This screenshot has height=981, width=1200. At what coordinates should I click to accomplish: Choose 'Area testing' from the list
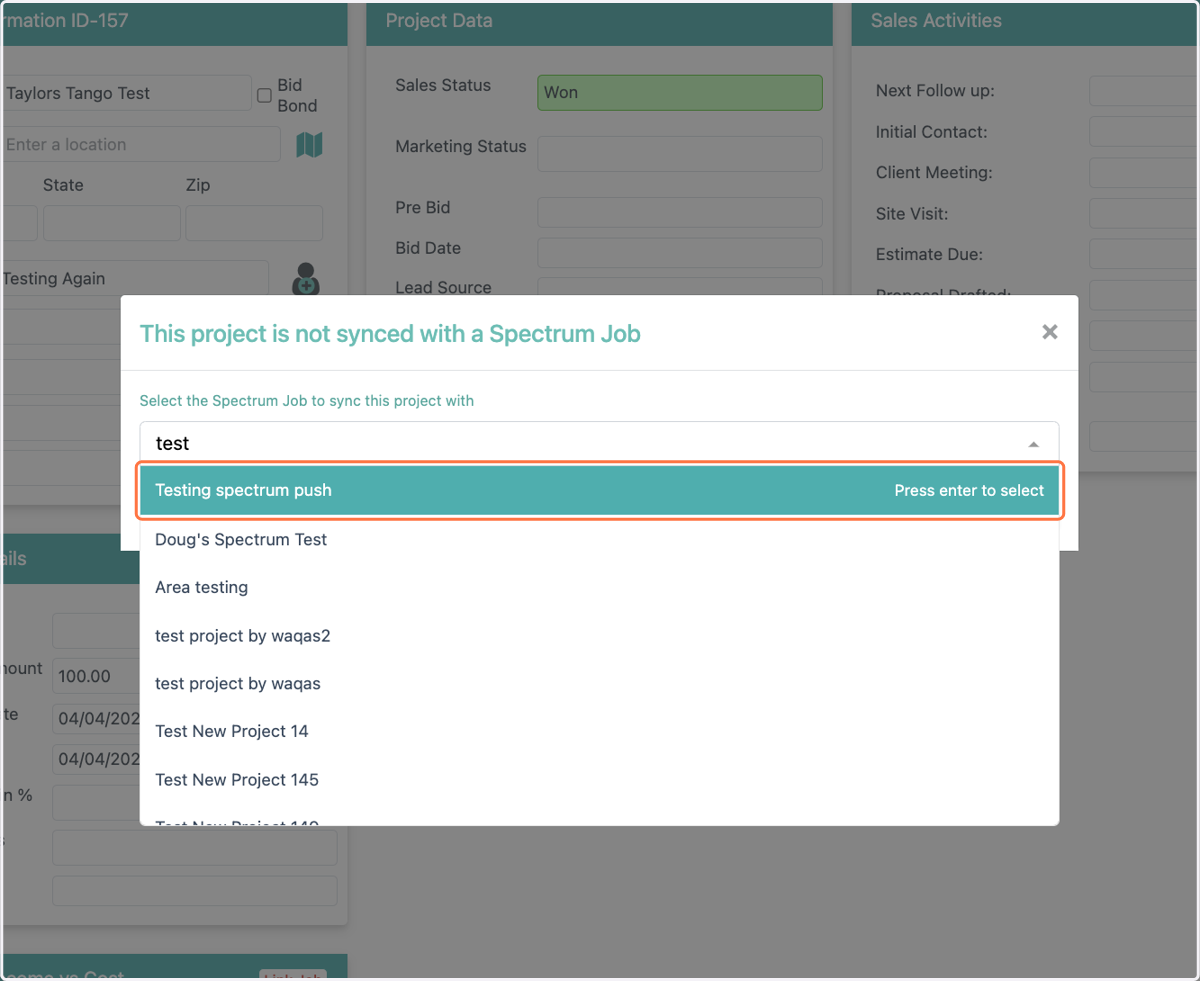tap(599, 587)
